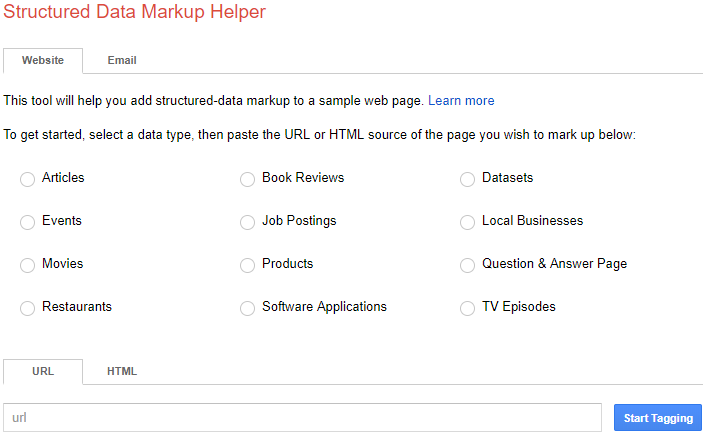This screenshot has width=704, height=434.
Task: Switch to the HTML source tab
Action: (122, 371)
